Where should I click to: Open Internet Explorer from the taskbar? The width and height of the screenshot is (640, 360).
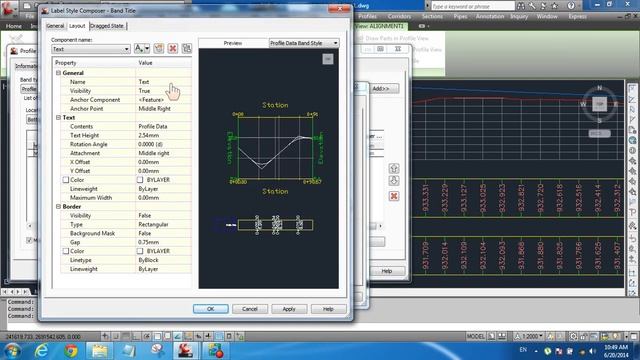coord(41,351)
